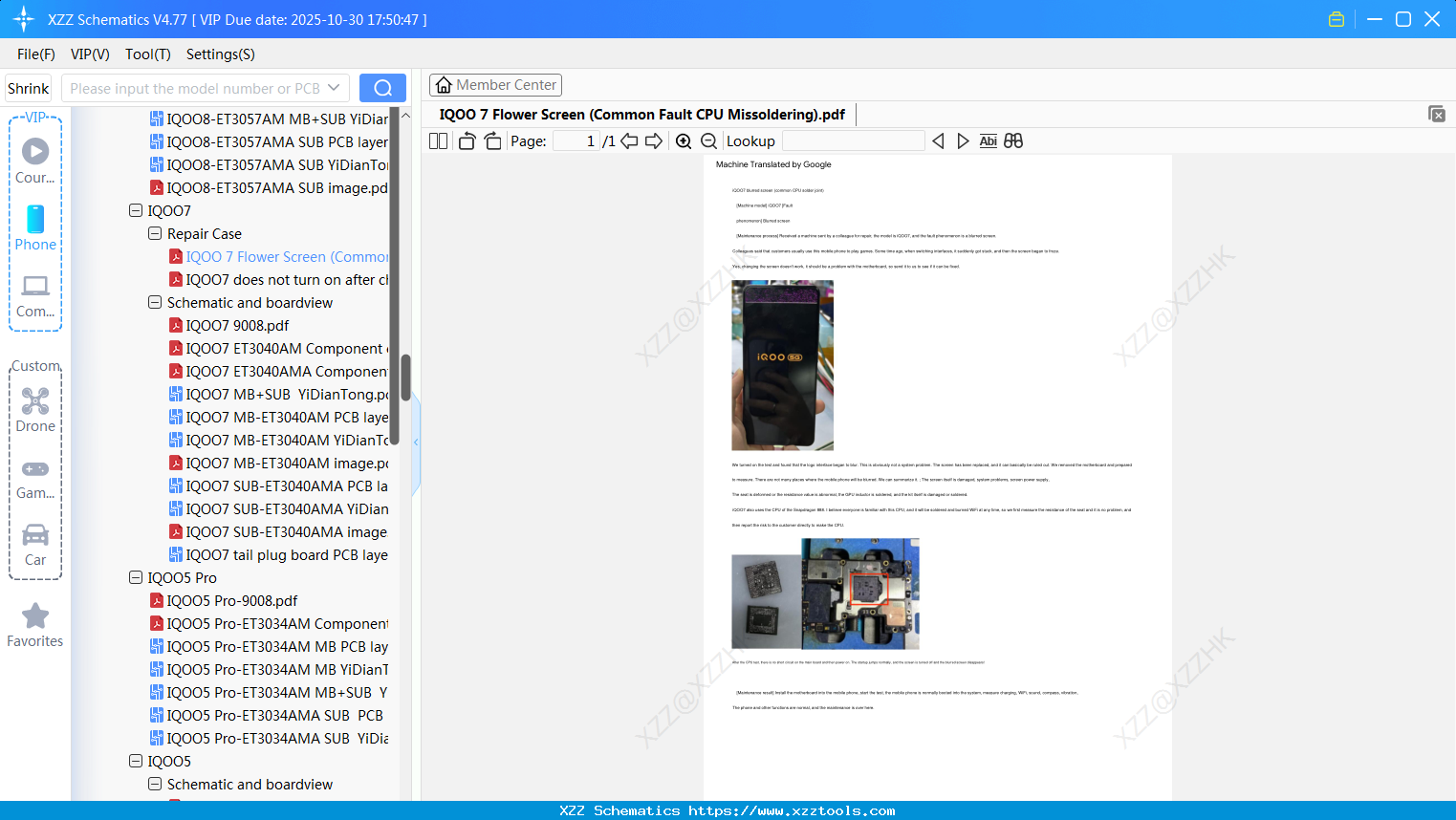
Task: Click the tree panel vertical scrollbar thumb
Action: click(x=405, y=378)
